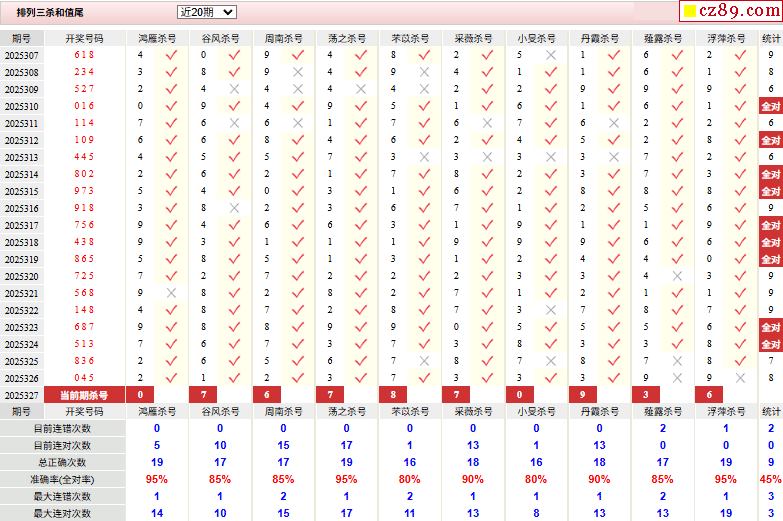This screenshot has height=521, width=783.
Task: Select the period number 2025307
Action: 21,55
